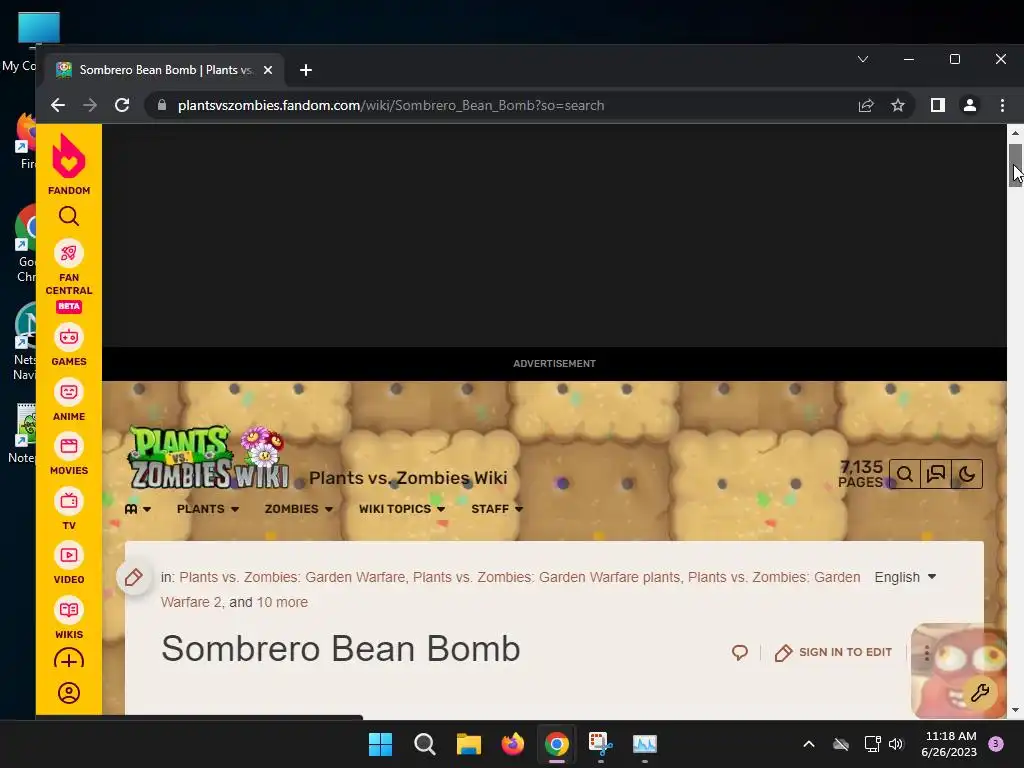This screenshot has height=768, width=1024.
Task: Open the wiki discussions icon
Action: 936,474
